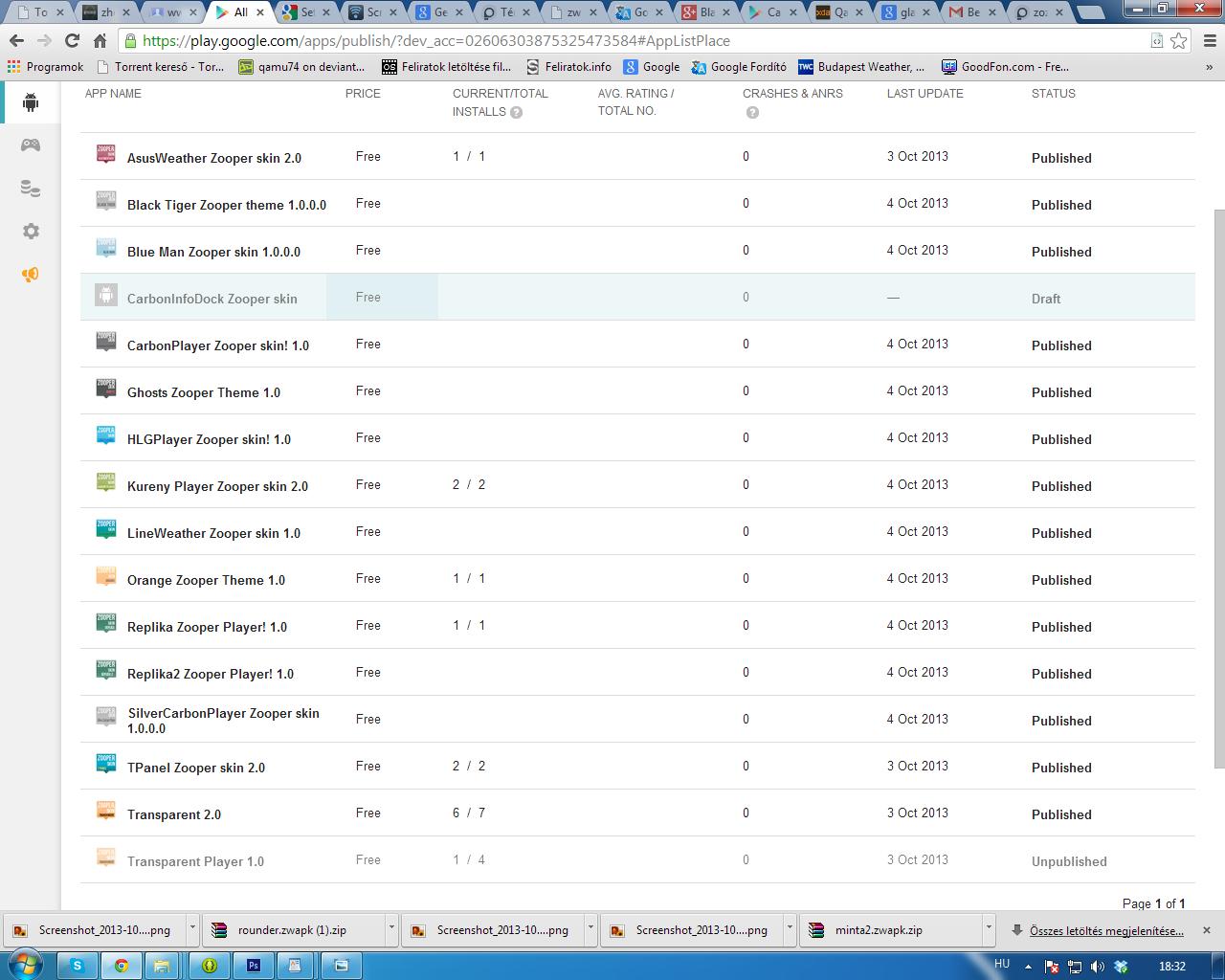Switch to the Bla Google+ browser tab
The image size is (1225, 980).
[x=705, y=12]
